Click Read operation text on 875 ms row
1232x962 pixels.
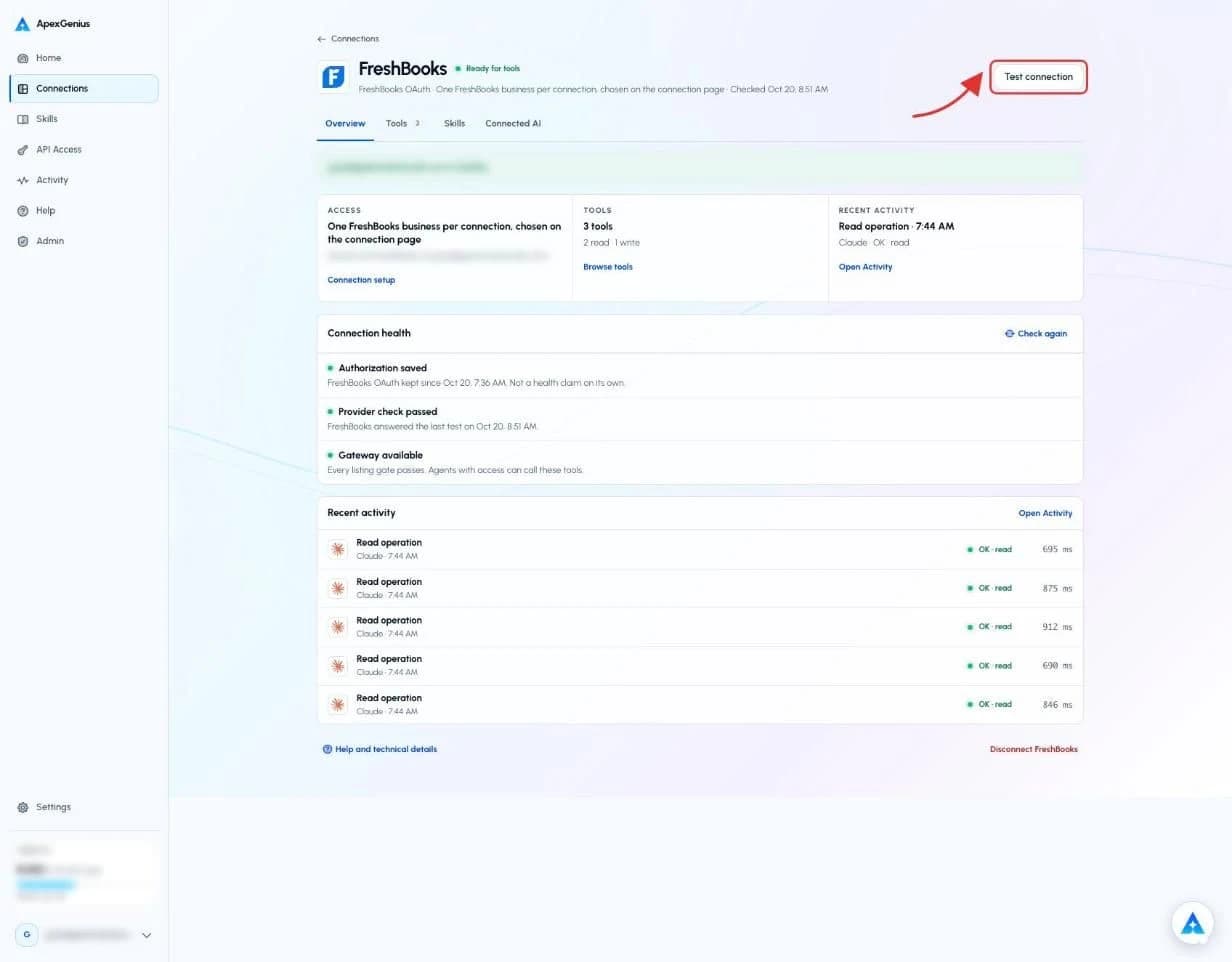point(389,582)
